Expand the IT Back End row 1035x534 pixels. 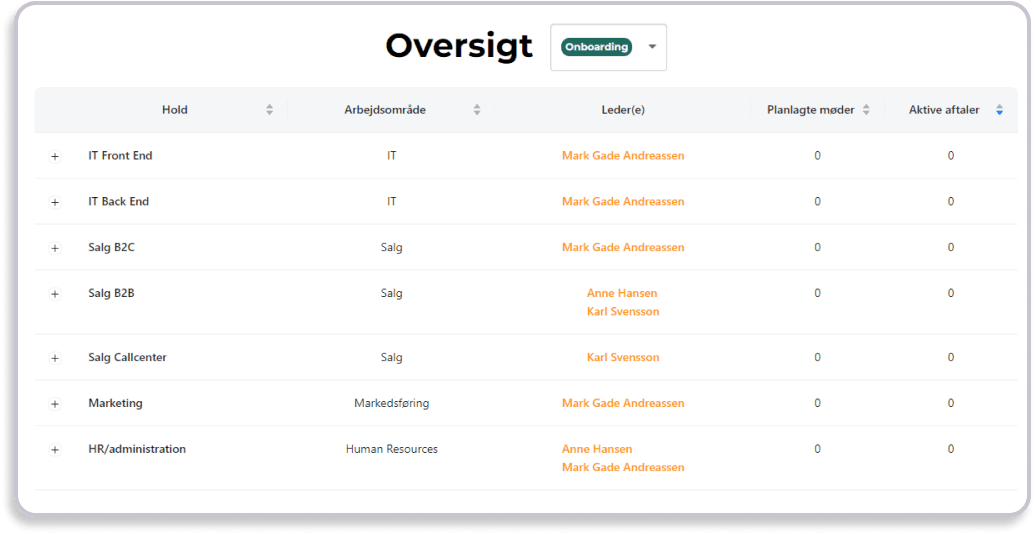tap(55, 202)
